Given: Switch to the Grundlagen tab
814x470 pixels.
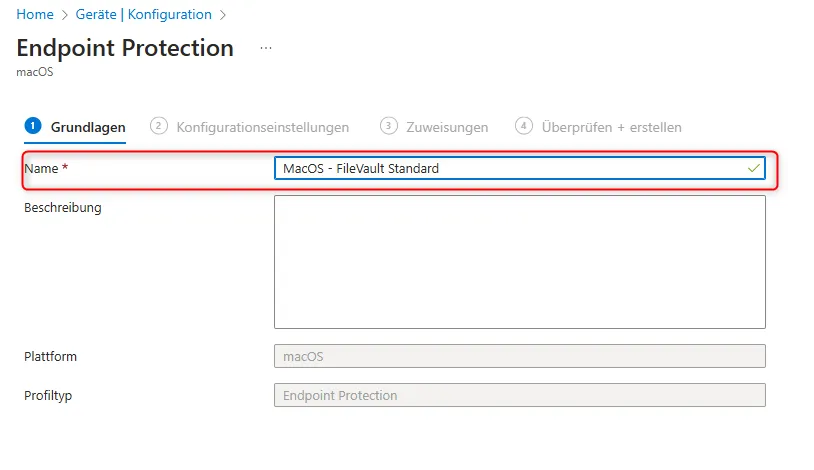Looking at the screenshot, I should click(88, 127).
